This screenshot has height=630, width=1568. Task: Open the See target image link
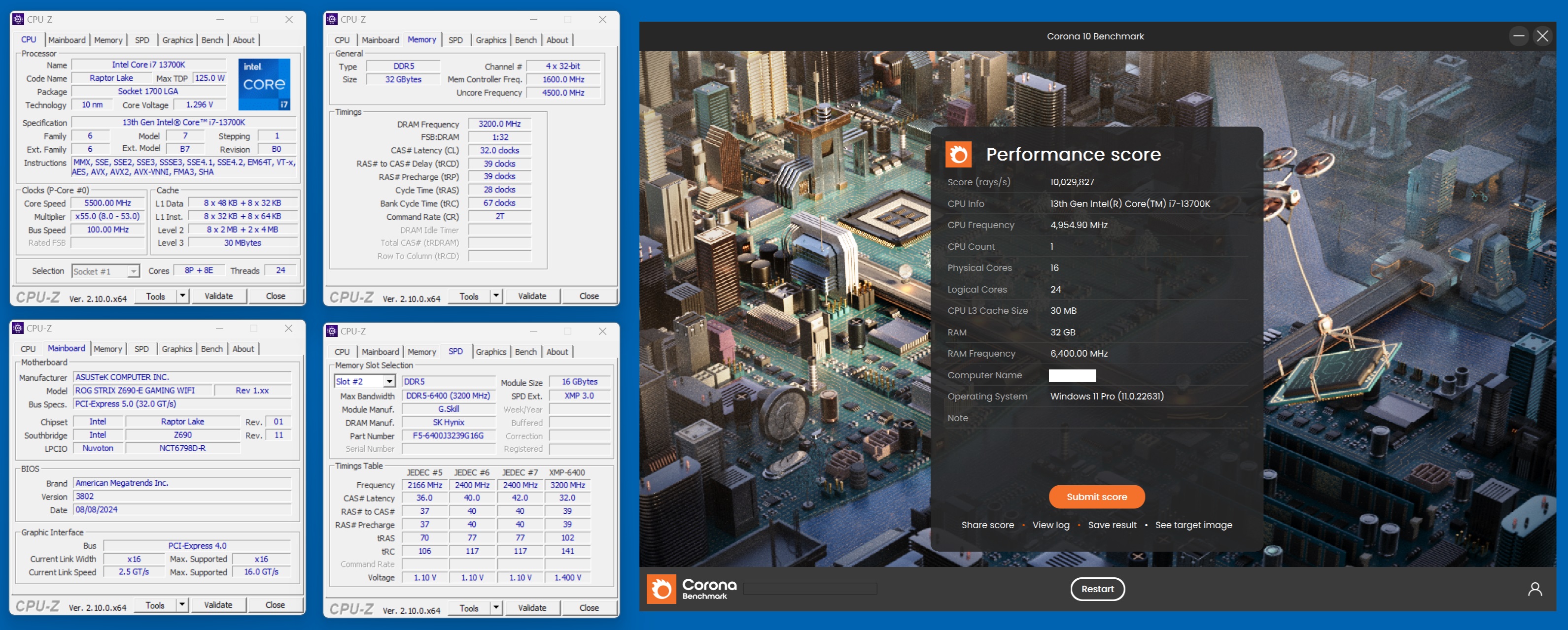pos(1193,525)
